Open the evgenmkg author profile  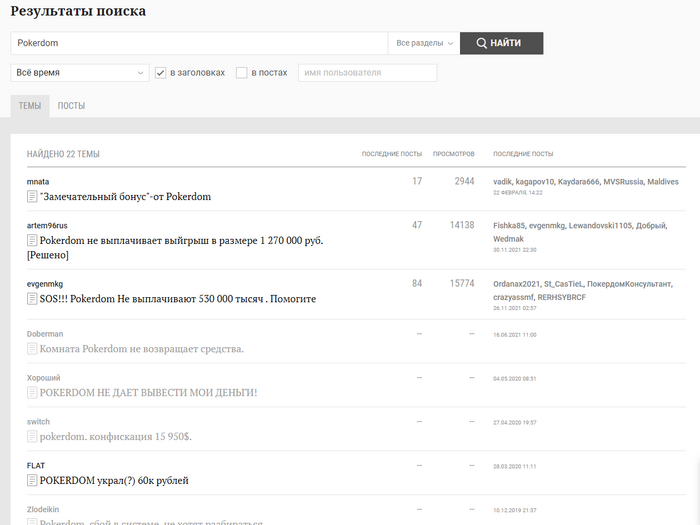[45, 284]
